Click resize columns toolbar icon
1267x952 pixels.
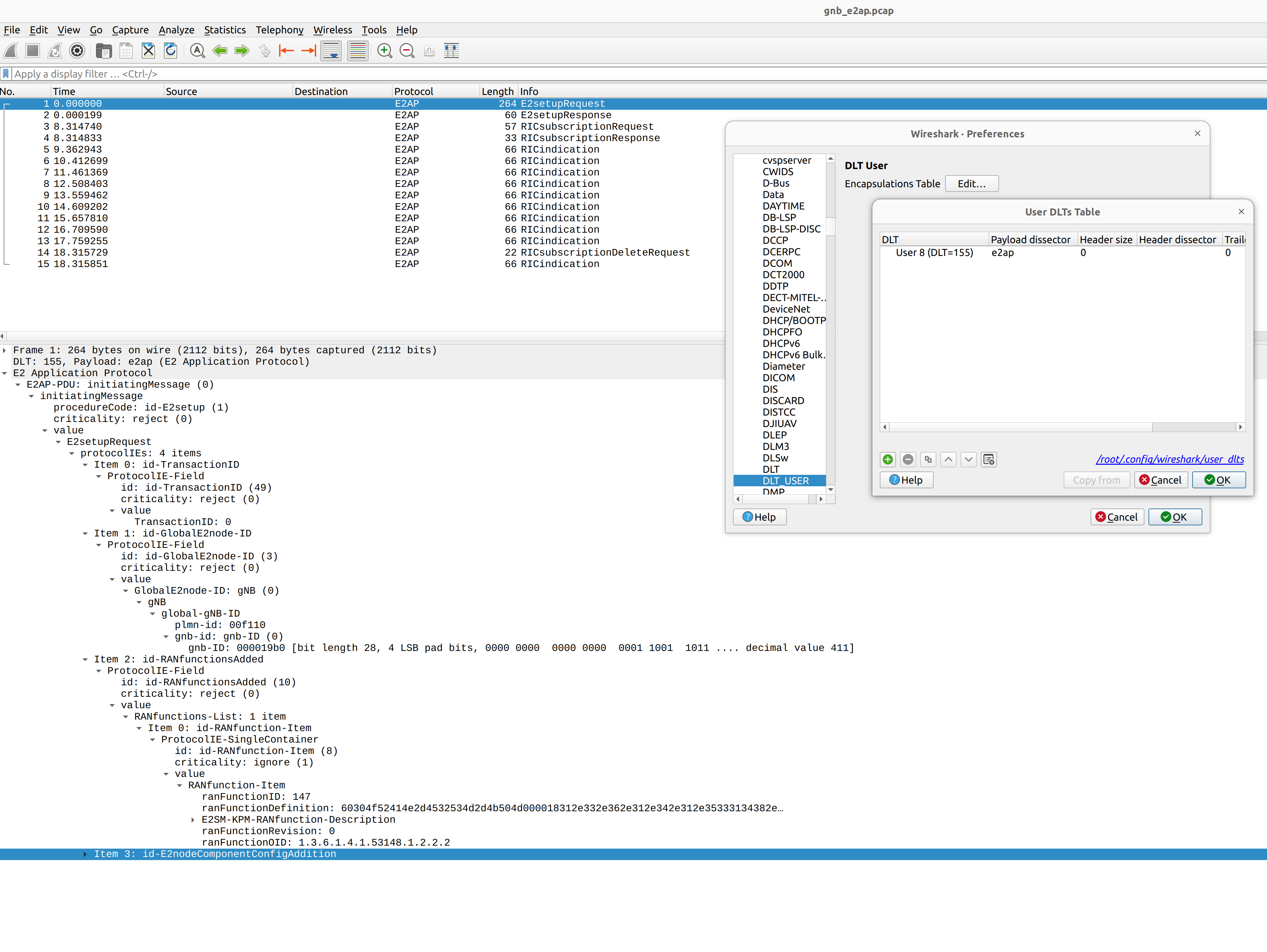point(452,51)
